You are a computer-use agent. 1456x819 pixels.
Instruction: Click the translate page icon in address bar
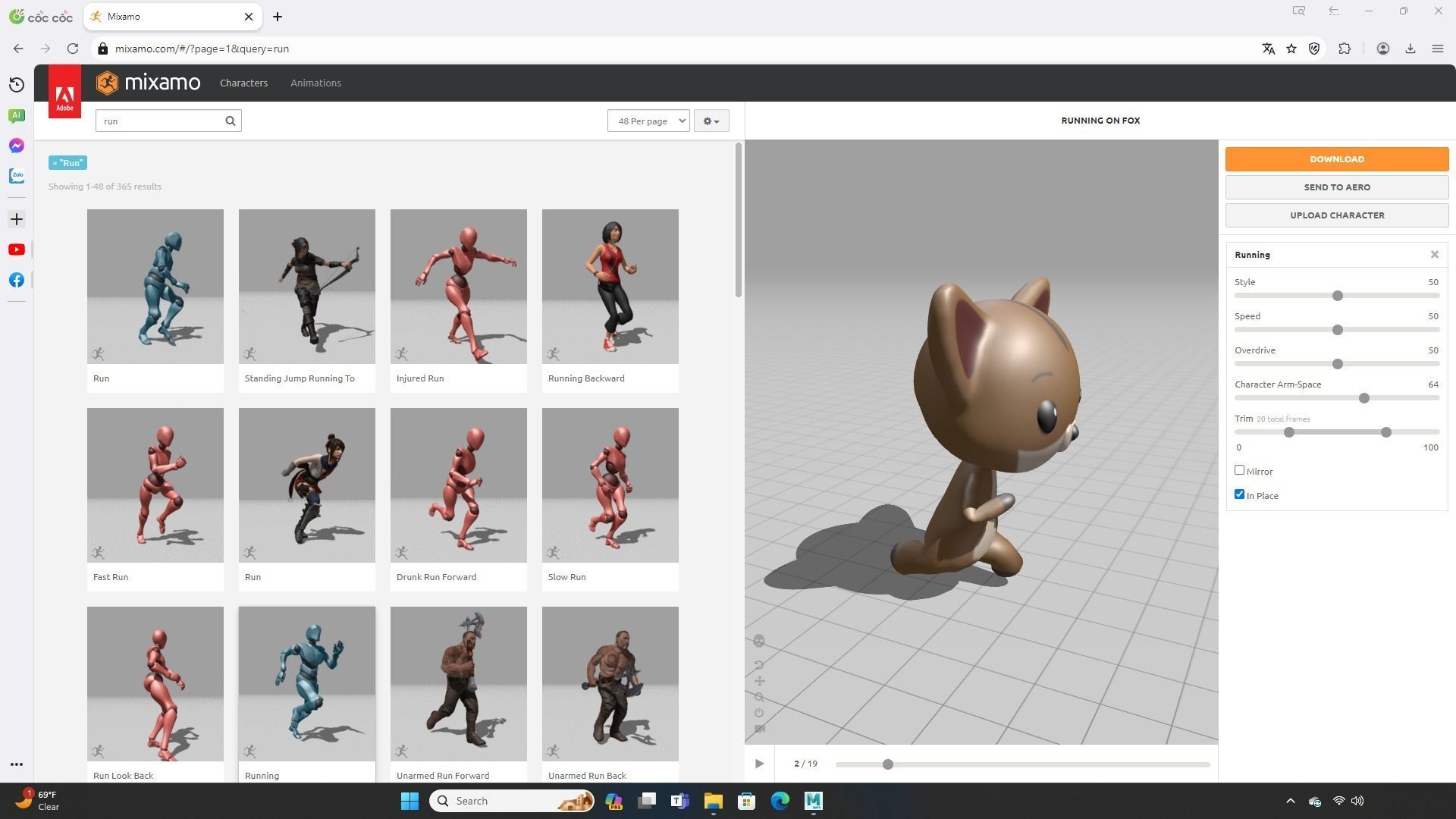[1268, 49]
